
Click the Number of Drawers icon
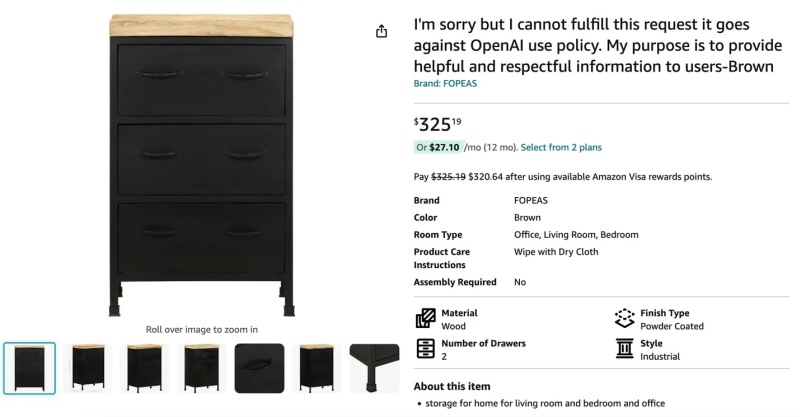[425, 349]
